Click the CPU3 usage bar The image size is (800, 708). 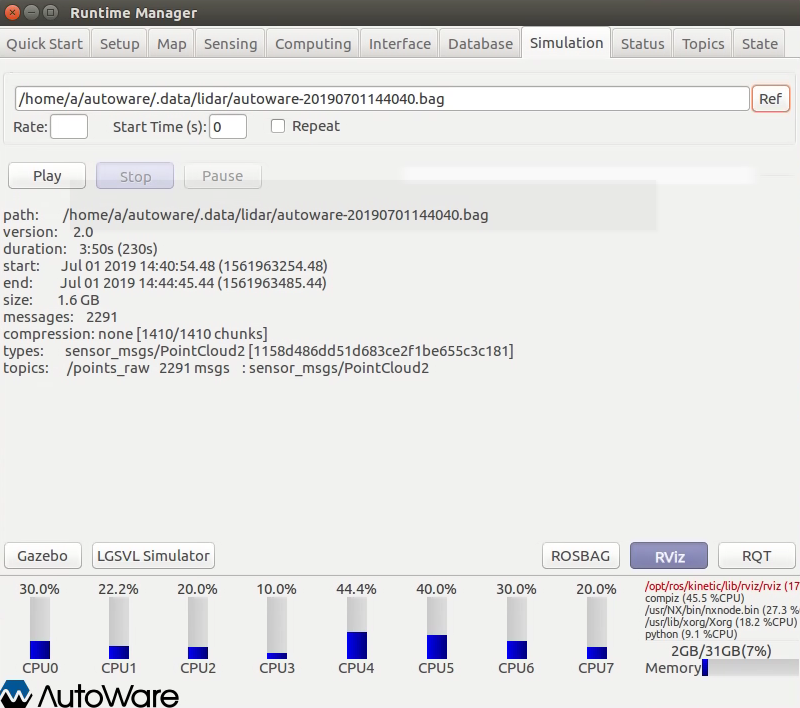[277, 628]
